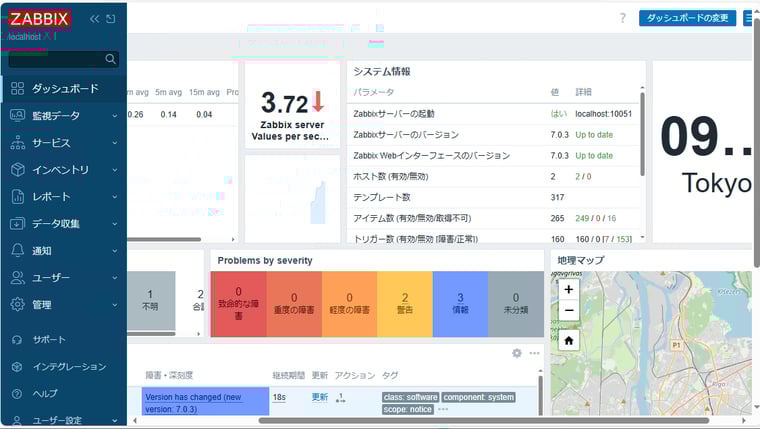Click the localhost:10051 detail text
The height and width of the screenshot is (429, 760).
[603, 114]
